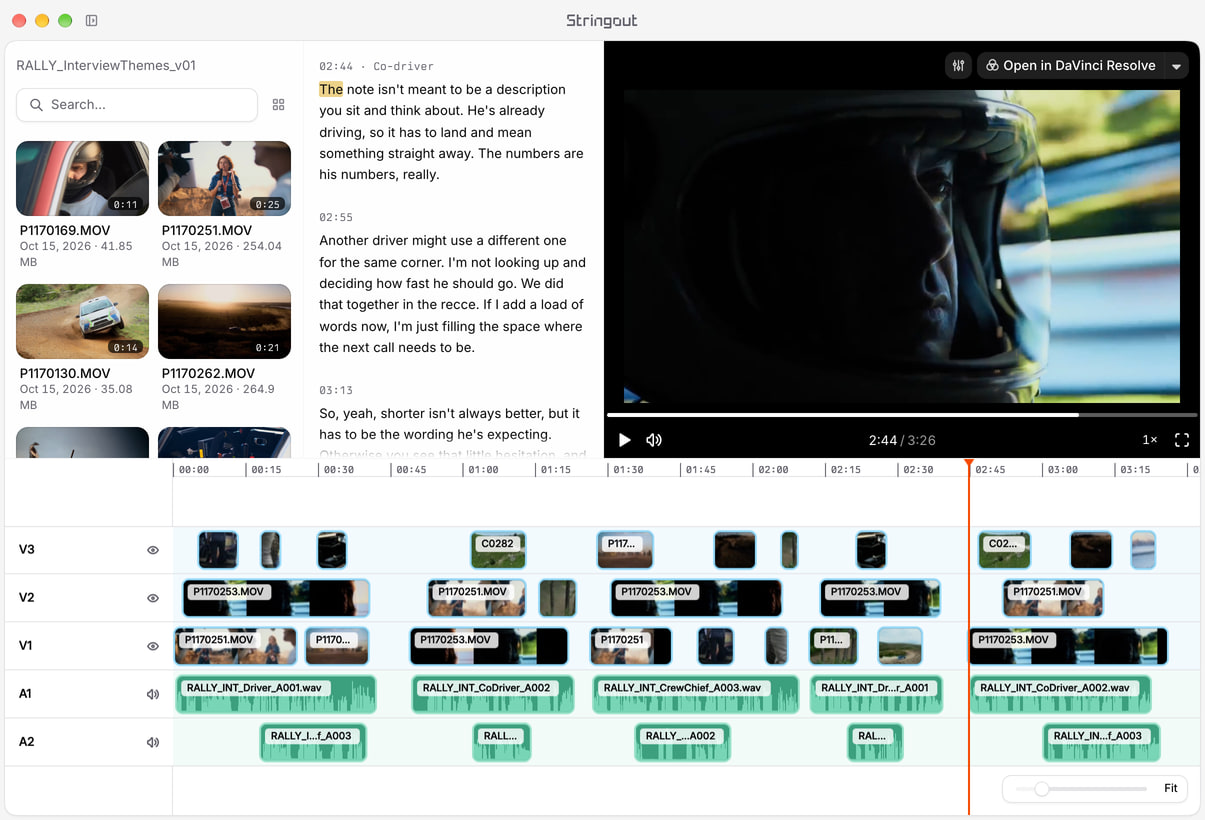Select the first RALLY_INT_CoDriver_A002 audio clip
This screenshot has height=820, width=1205.
point(493,694)
